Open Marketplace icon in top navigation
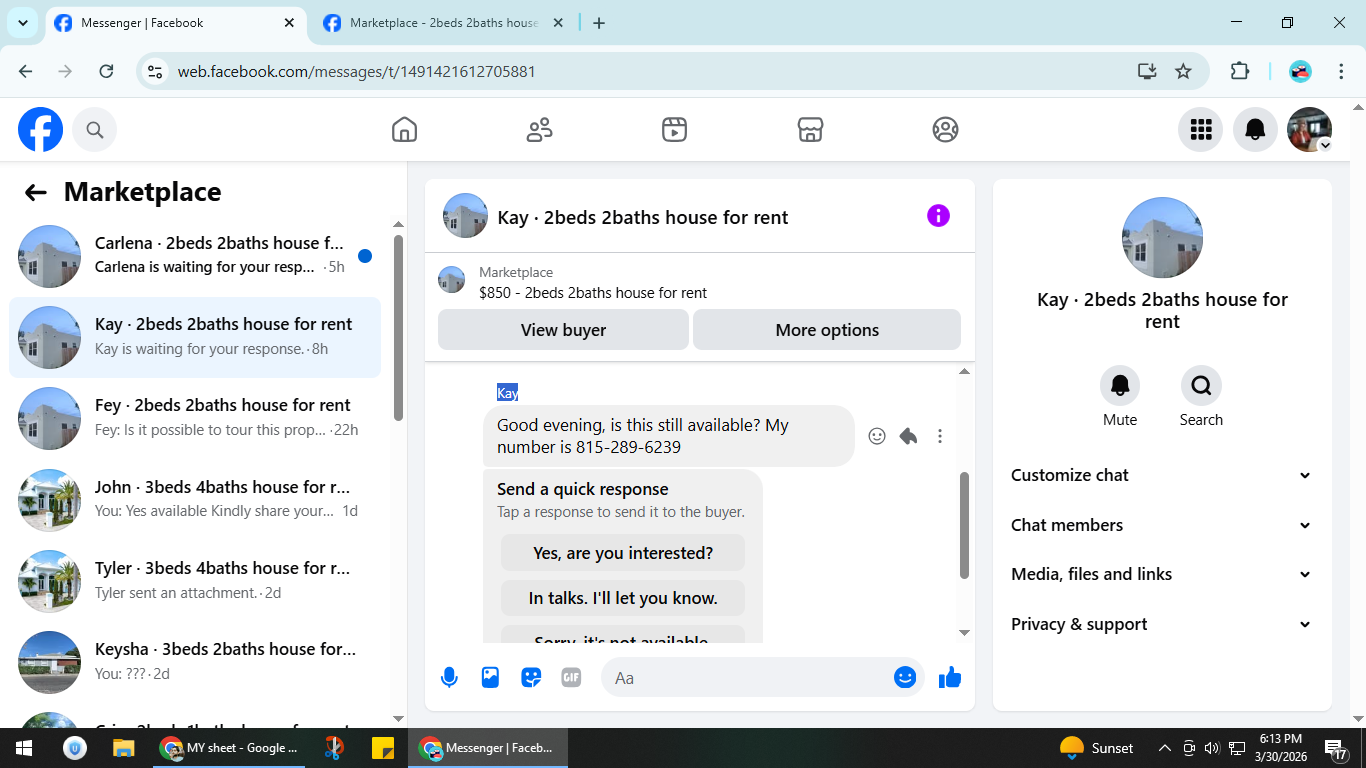1366x768 pixels. point(810,129)
